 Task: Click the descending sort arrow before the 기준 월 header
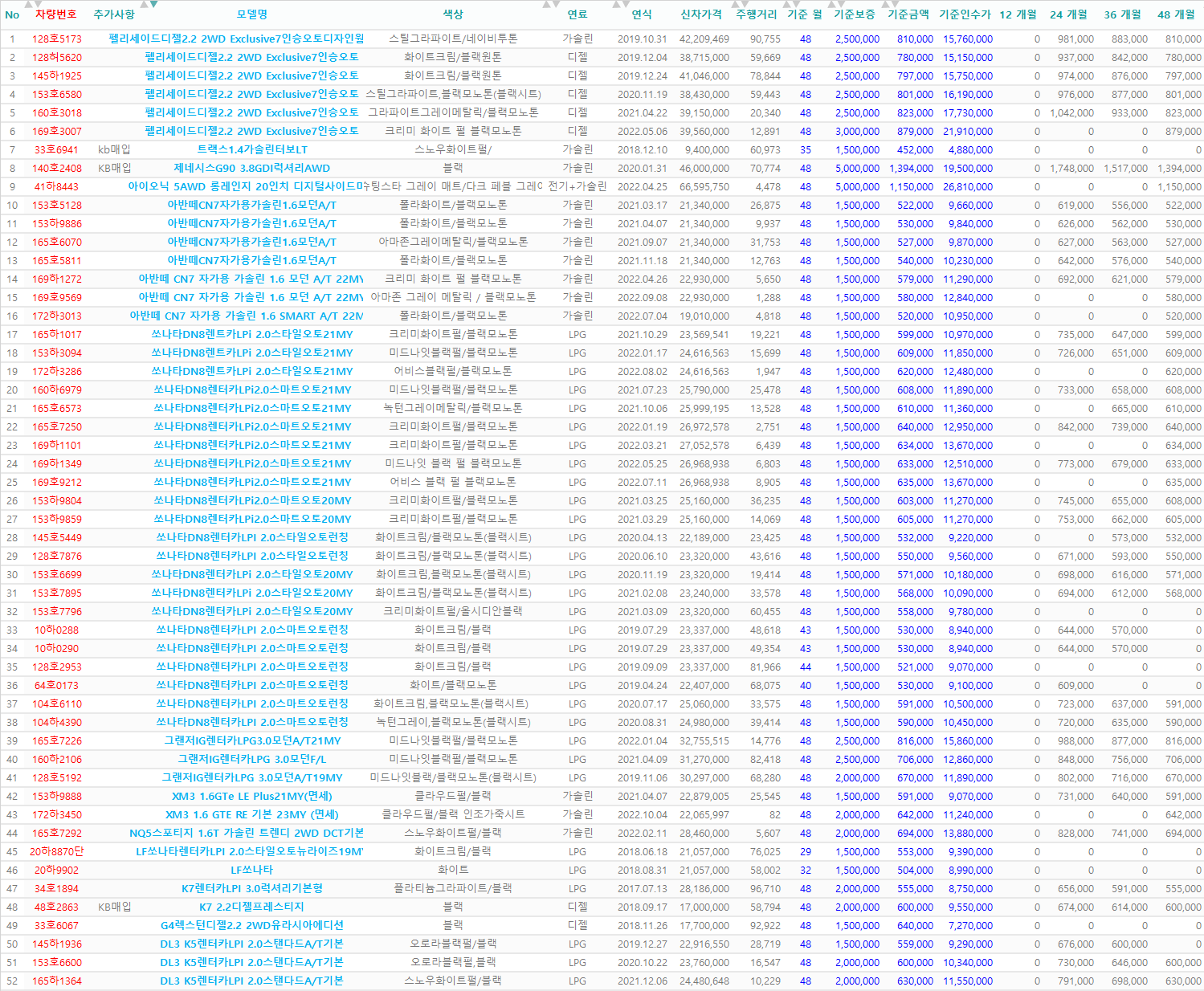796,5
